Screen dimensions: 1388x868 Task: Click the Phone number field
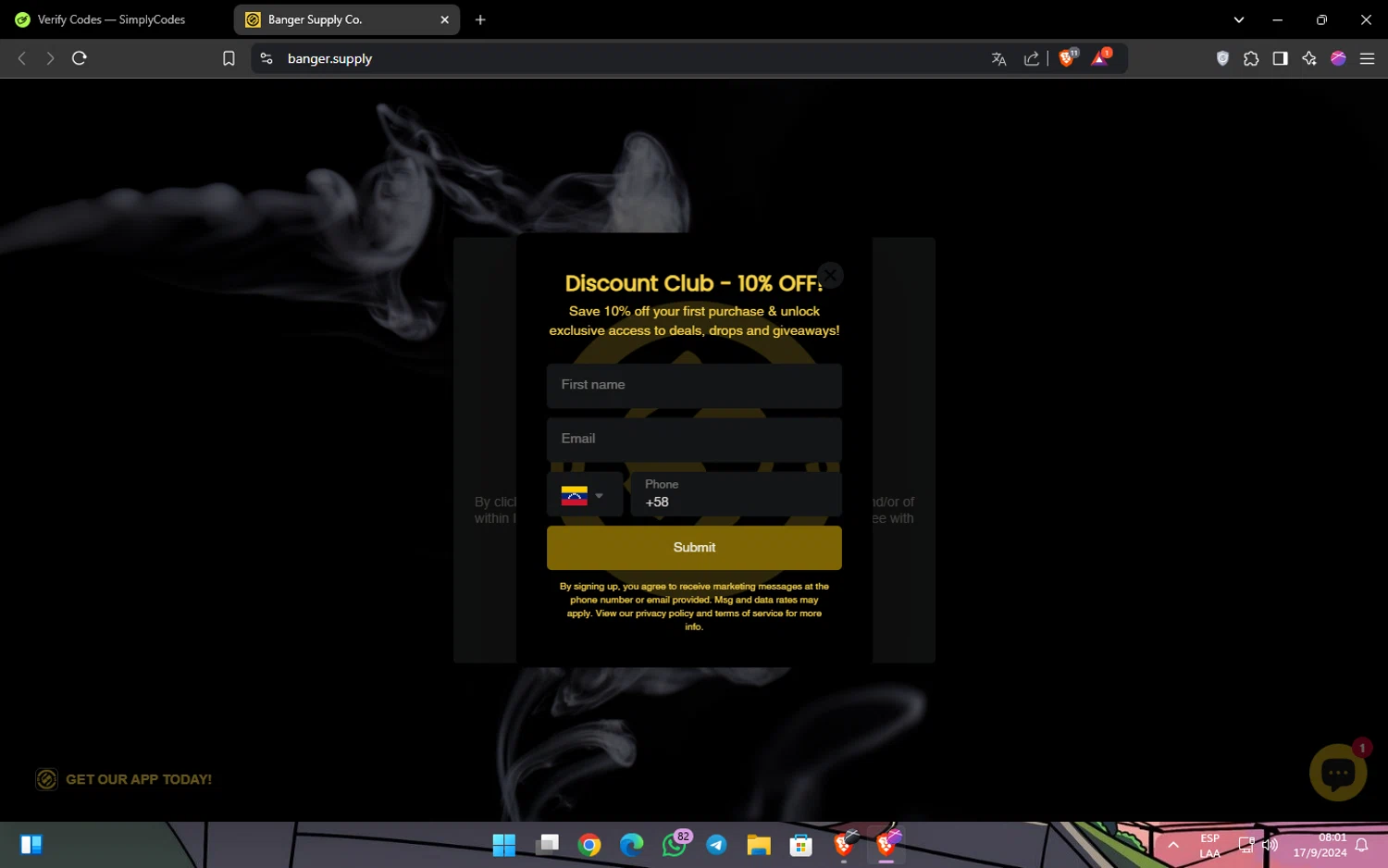pyautogui.click(x=736, y=494)
